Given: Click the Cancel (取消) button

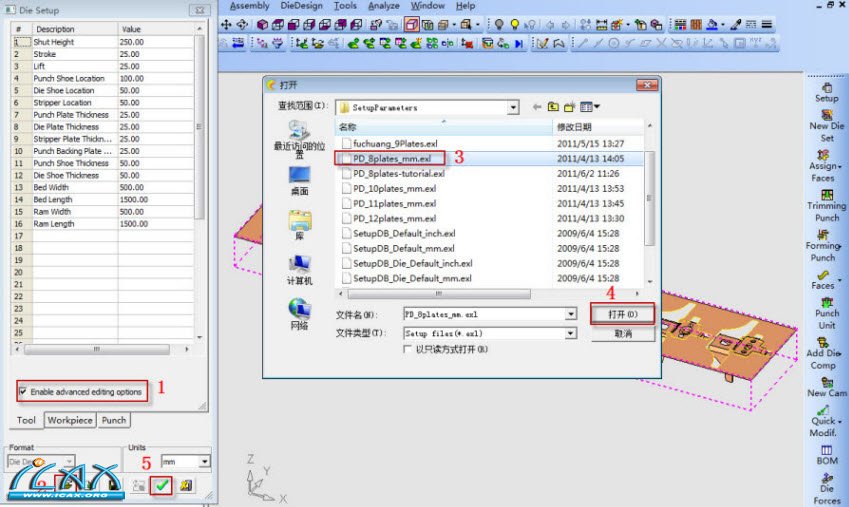Looking at the screenshot, I should click(623, 334).
